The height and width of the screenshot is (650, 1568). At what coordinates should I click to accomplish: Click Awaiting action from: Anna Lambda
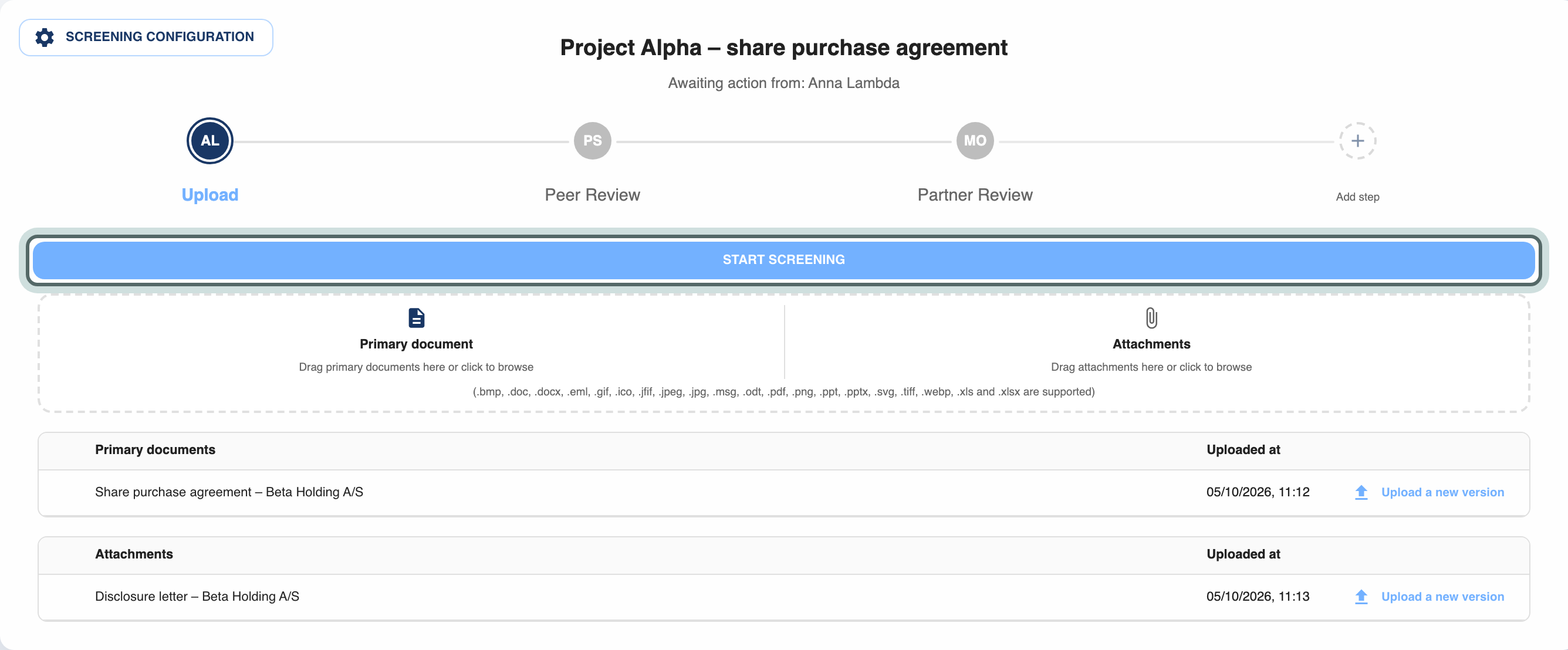784,83
